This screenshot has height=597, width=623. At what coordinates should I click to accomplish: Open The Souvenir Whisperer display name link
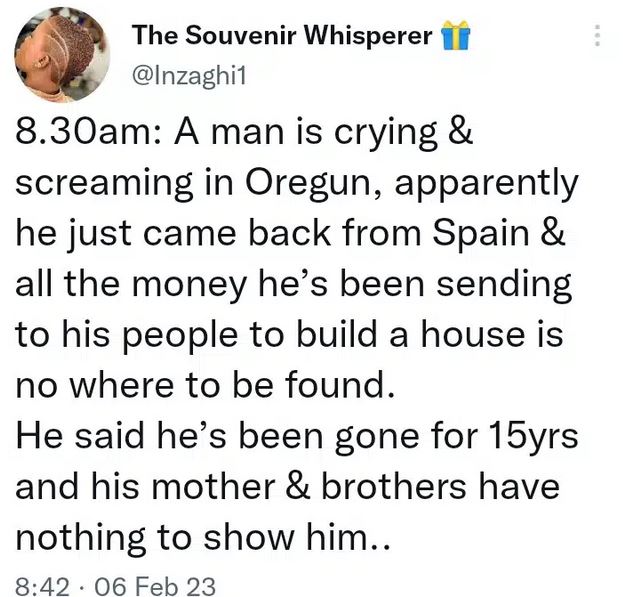pos(285,36)
